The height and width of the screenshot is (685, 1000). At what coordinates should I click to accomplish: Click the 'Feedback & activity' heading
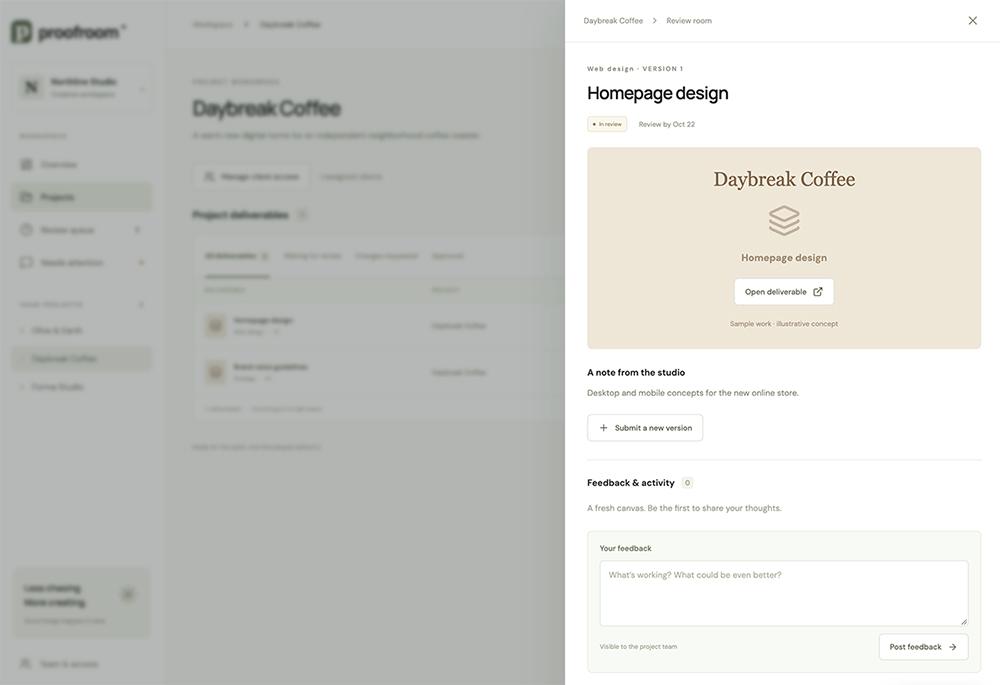[x=631, y=483]
